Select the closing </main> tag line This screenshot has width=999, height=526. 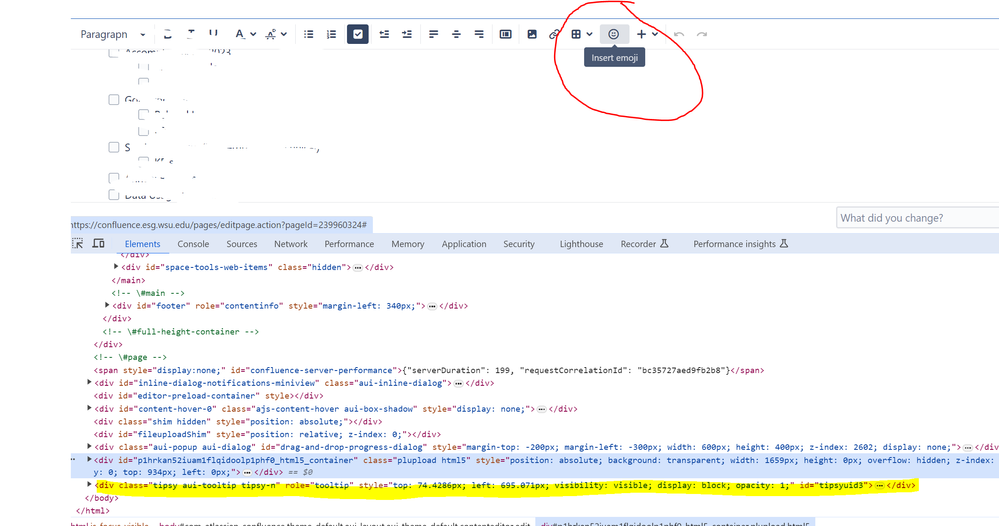click(x=129, y=280)
